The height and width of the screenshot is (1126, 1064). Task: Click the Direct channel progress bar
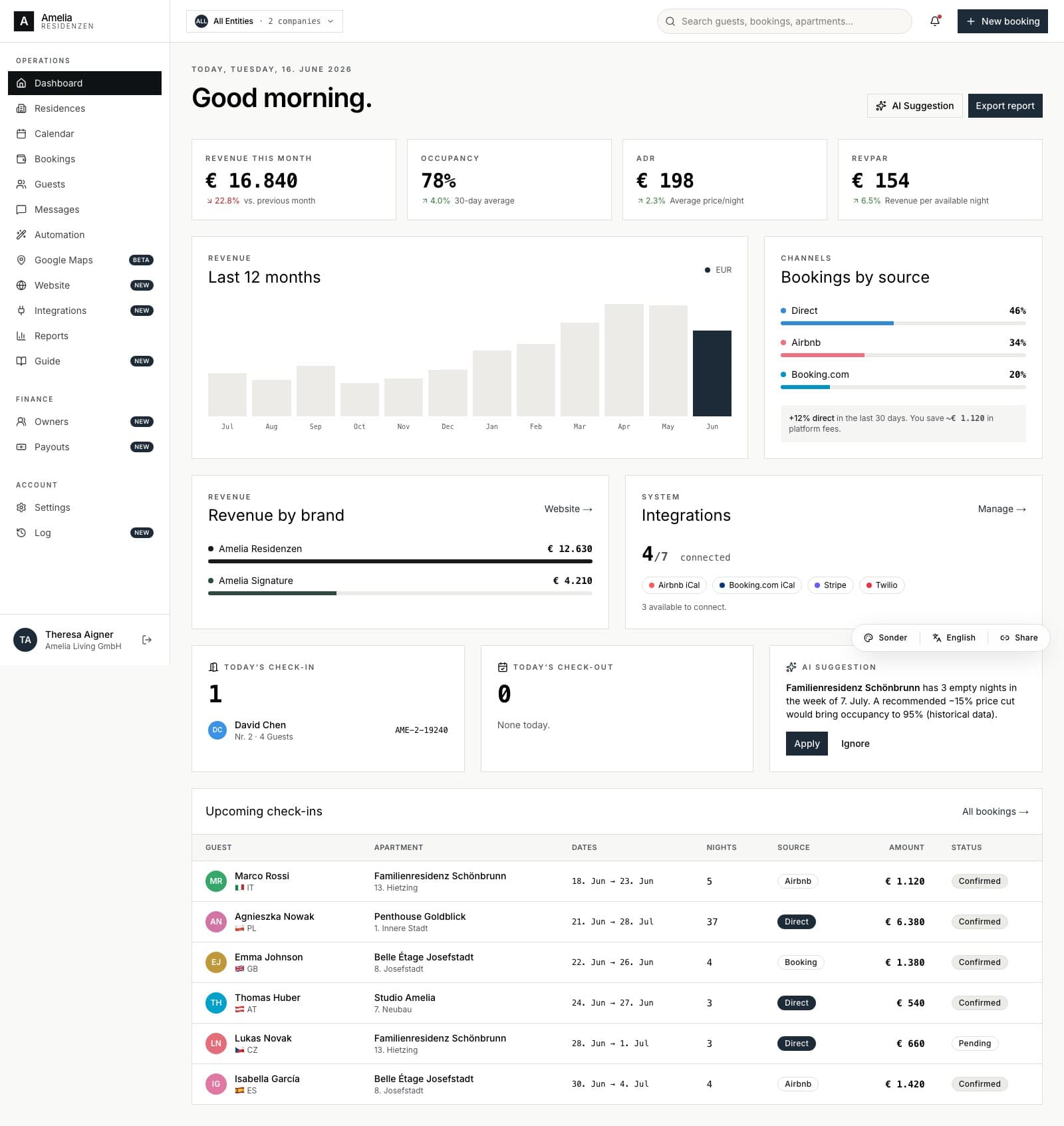[x=903, y=323]
